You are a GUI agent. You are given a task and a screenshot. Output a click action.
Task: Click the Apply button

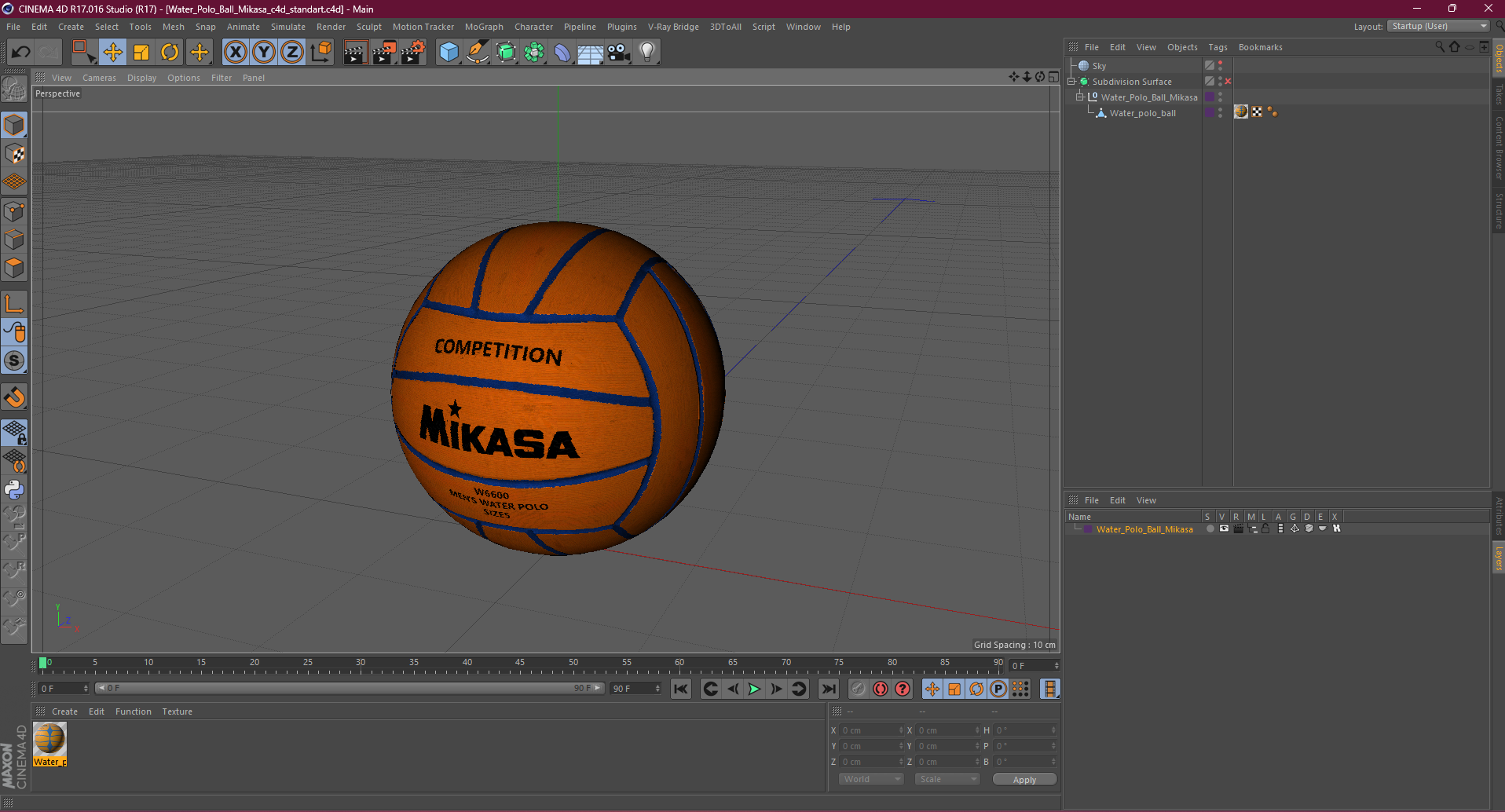(1024, 780)
